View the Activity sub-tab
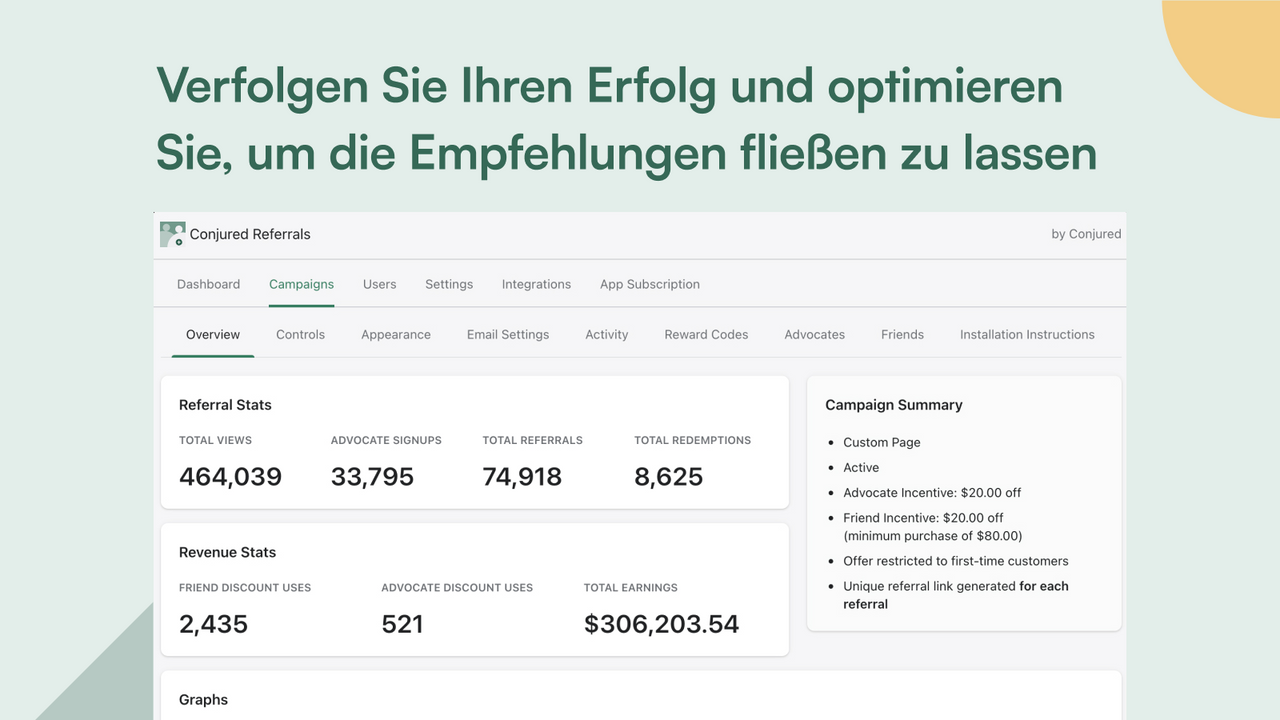 [607, 334]
